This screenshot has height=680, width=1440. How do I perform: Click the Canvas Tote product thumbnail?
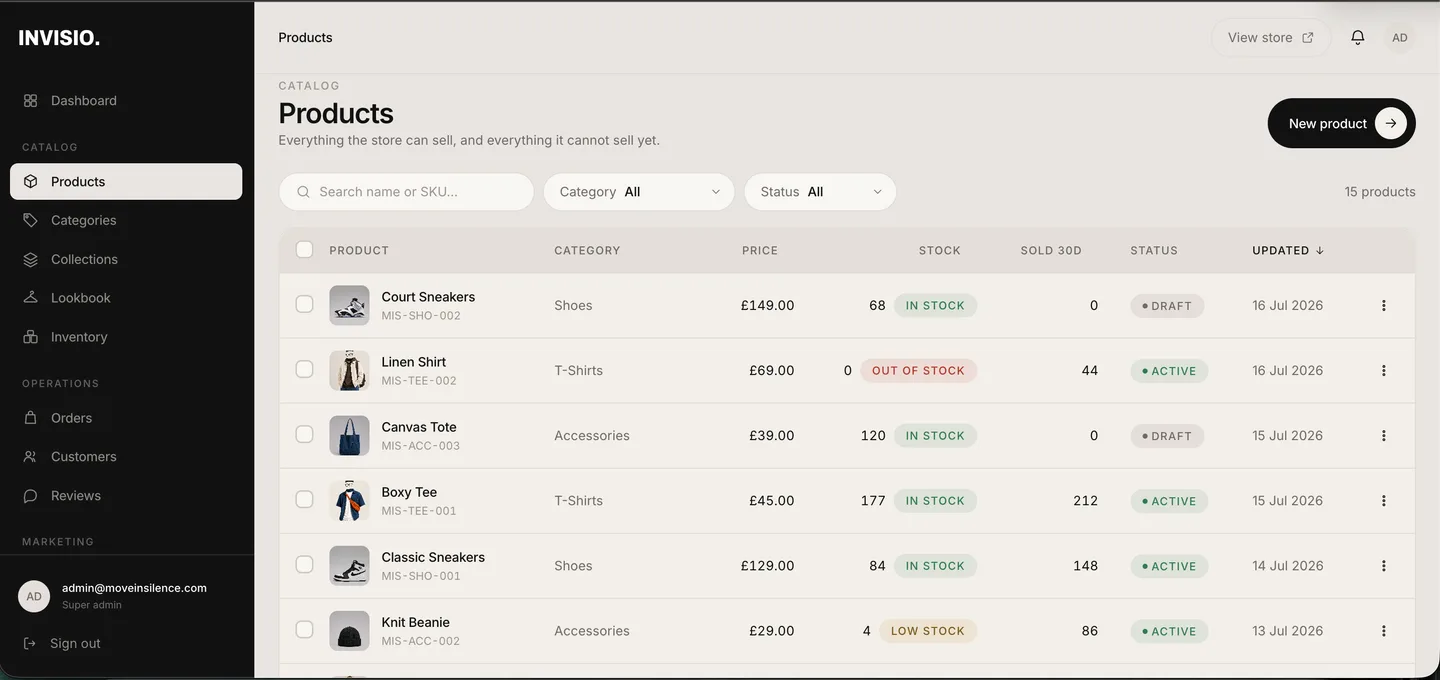[x=349, y=435]
